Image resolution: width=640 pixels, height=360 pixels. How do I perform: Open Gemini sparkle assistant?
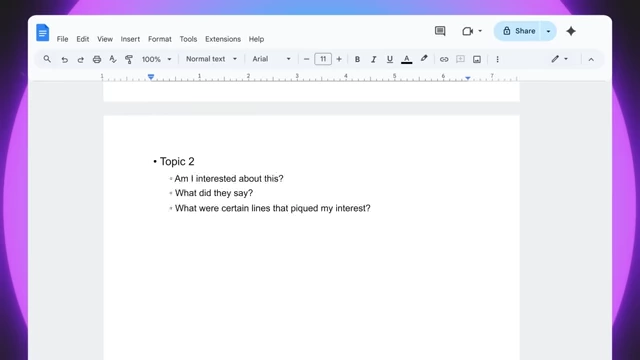[571, 31]
